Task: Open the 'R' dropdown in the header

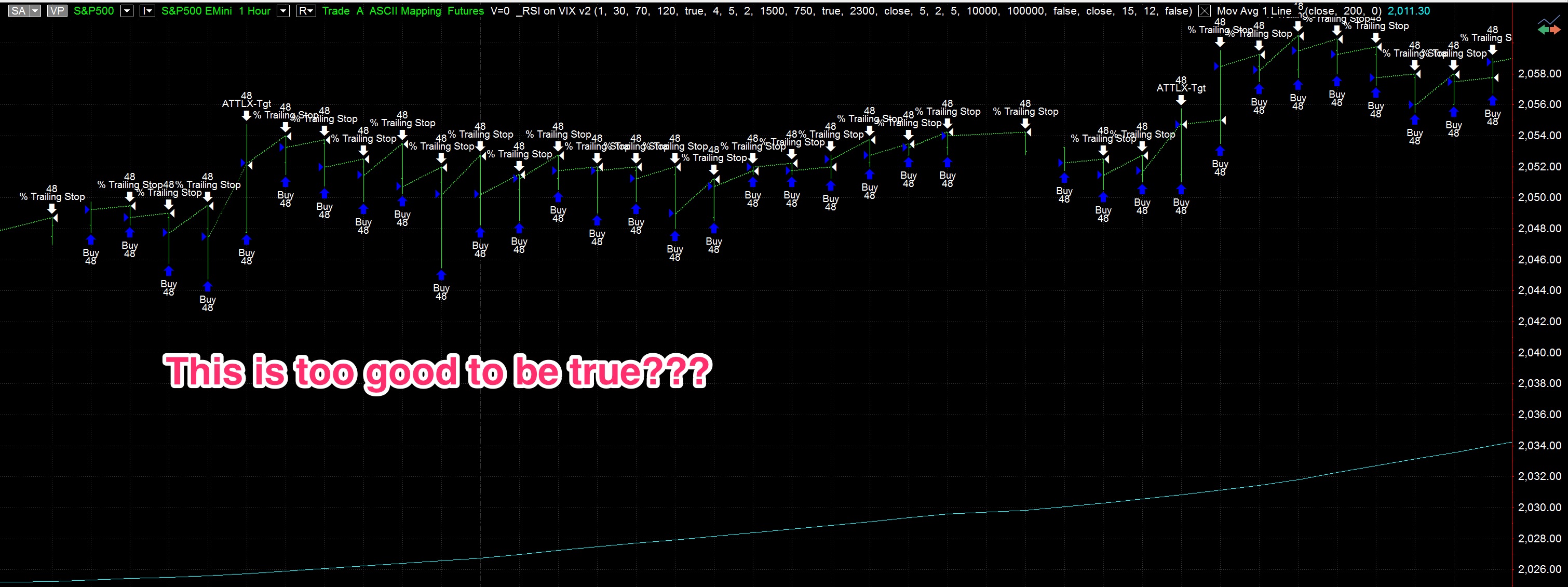Action: click(306, 11)
